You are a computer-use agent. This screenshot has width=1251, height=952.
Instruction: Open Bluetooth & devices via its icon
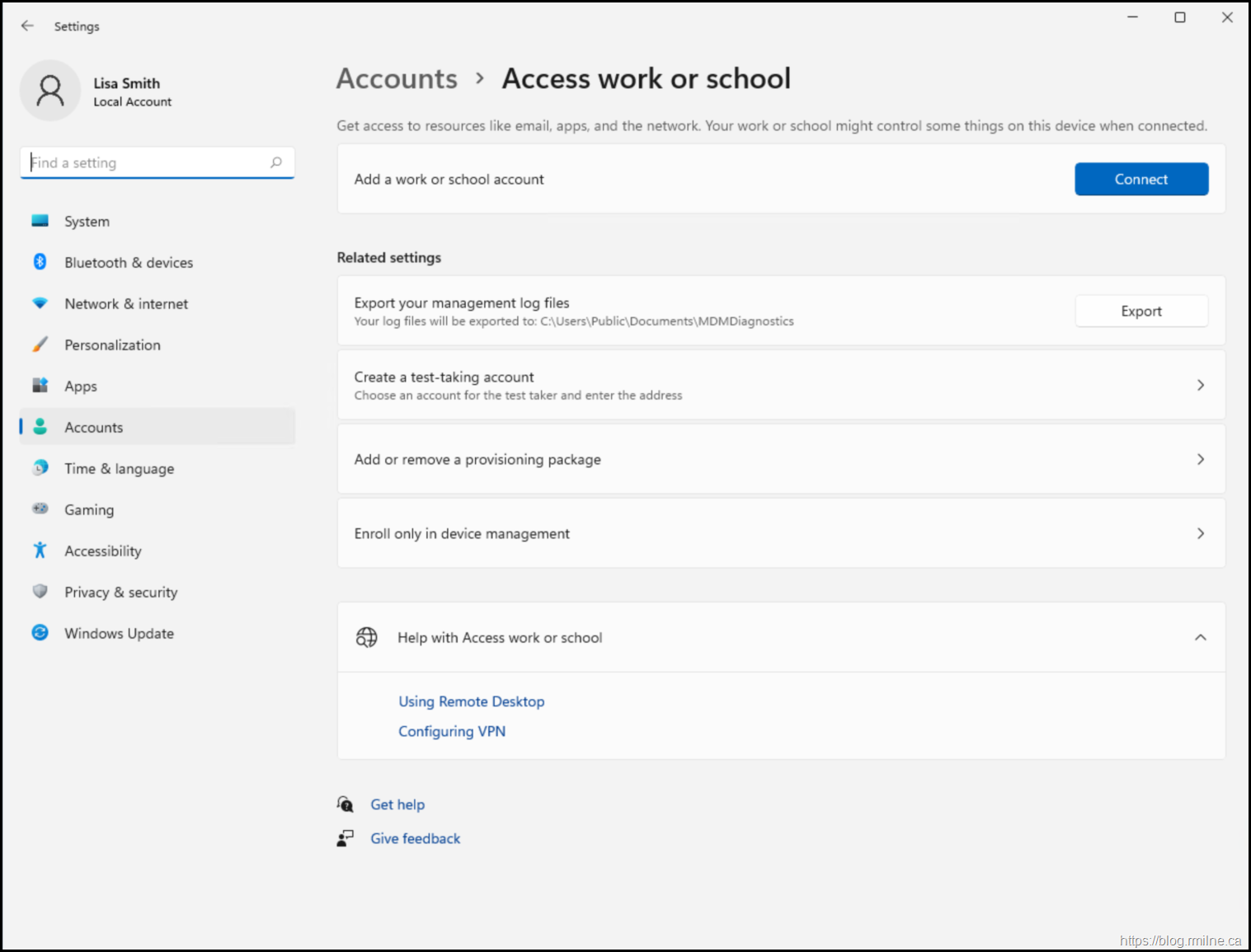coord(40,262)
